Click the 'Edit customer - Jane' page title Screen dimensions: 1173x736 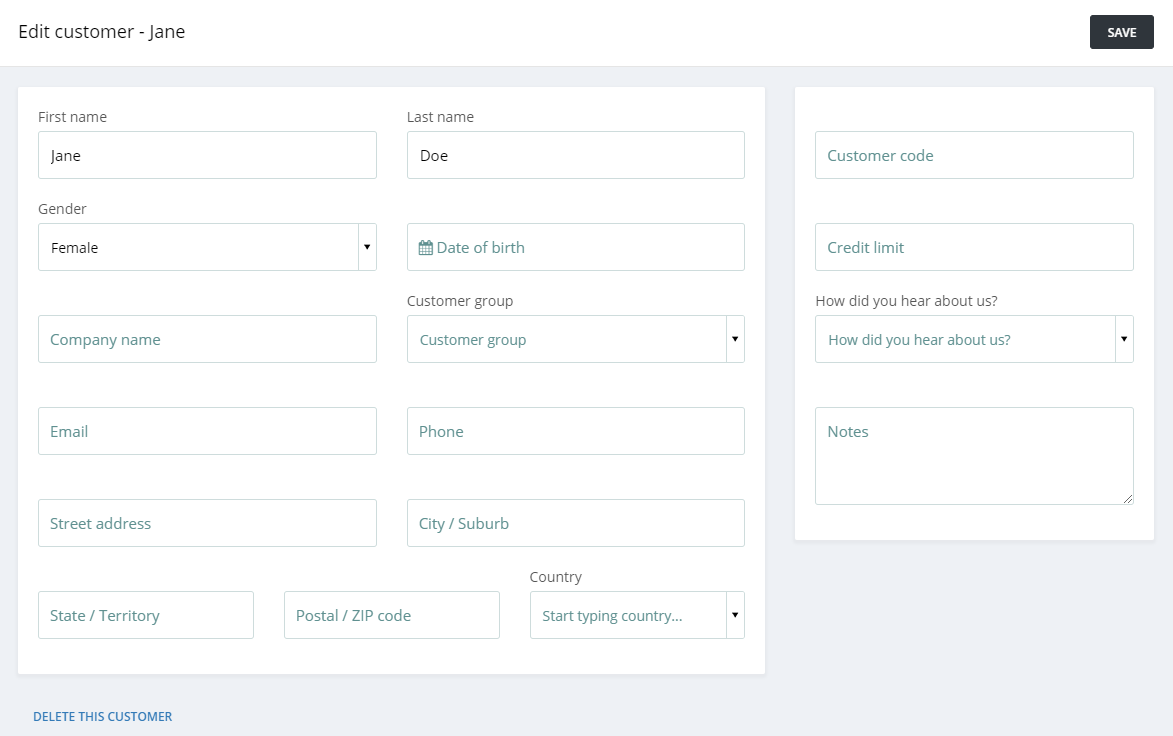coord(102,31)
